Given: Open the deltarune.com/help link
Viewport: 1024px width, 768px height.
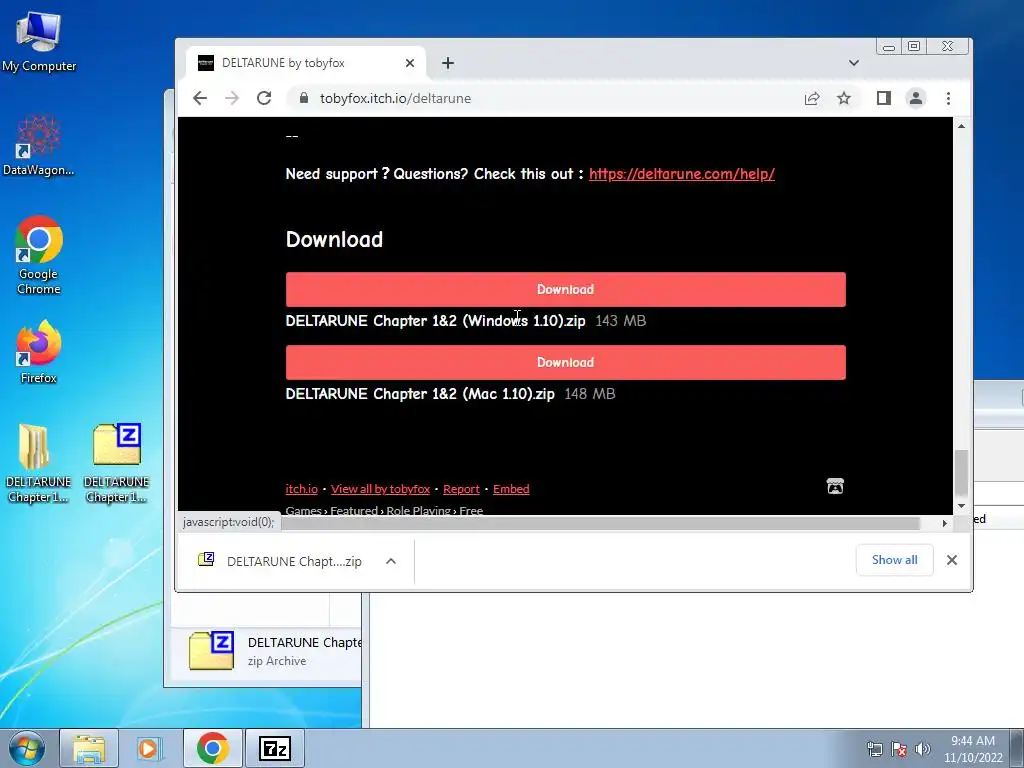Looking at the screenshot, I should [682, 174].
